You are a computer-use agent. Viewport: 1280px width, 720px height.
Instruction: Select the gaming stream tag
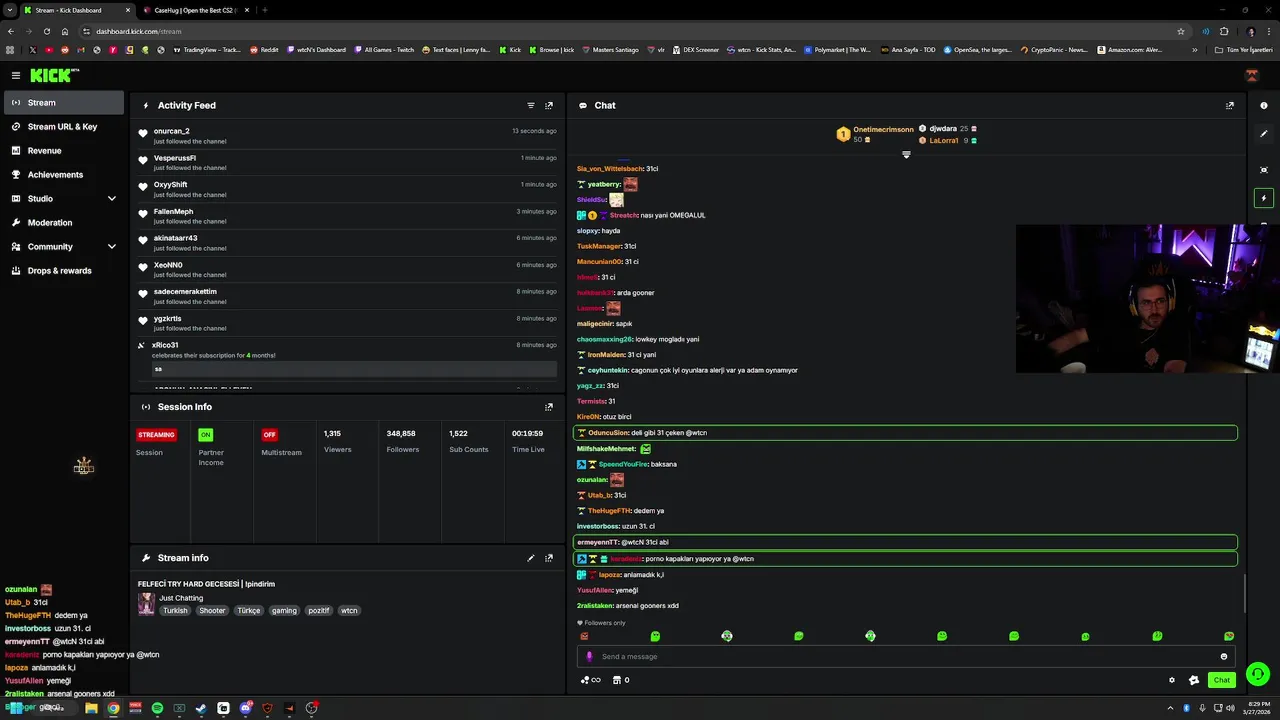pos(284,610)
